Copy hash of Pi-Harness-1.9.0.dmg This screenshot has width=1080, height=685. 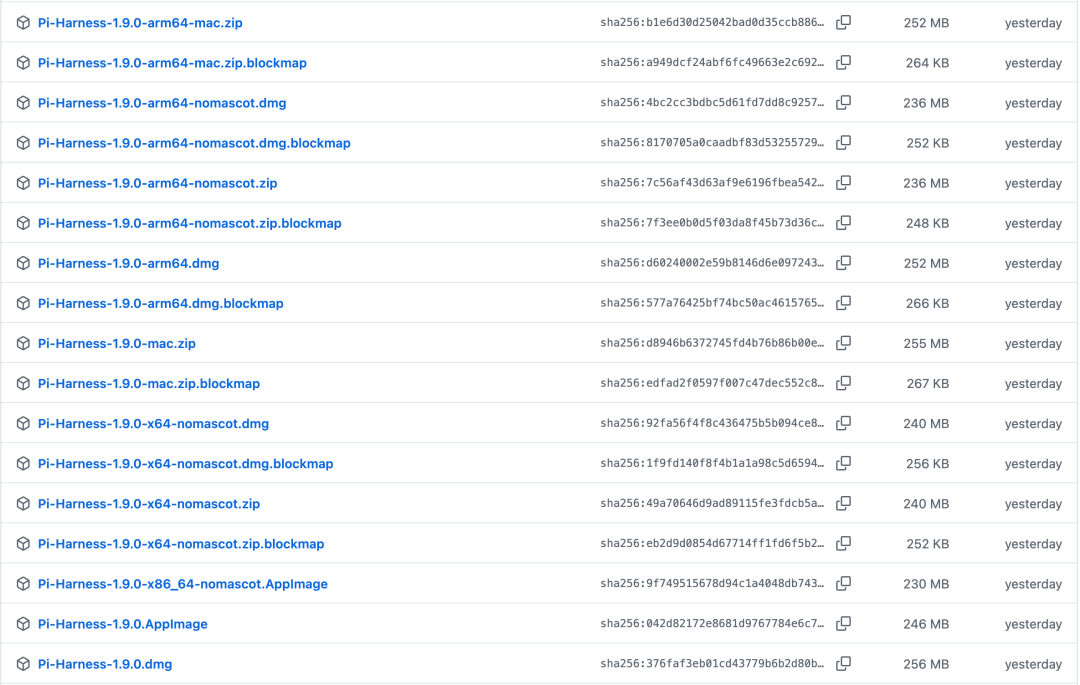[x=843, y=664]
